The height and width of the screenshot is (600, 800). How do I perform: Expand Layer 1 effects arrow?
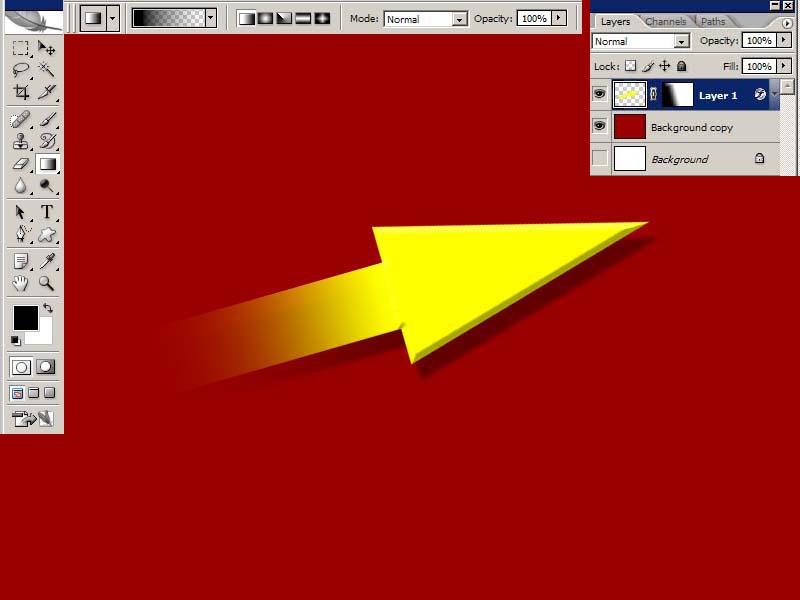[774, 94]
